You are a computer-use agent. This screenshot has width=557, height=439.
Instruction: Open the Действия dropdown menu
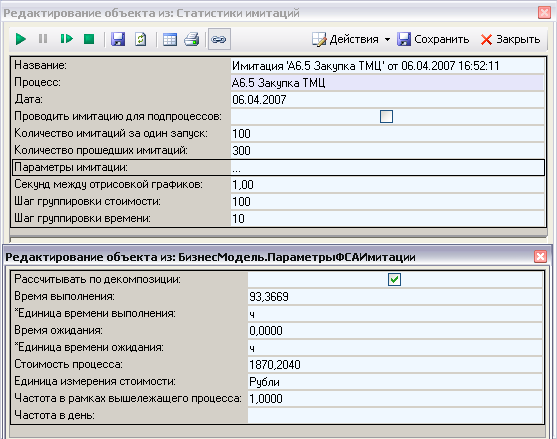click(x=351, y=39)
